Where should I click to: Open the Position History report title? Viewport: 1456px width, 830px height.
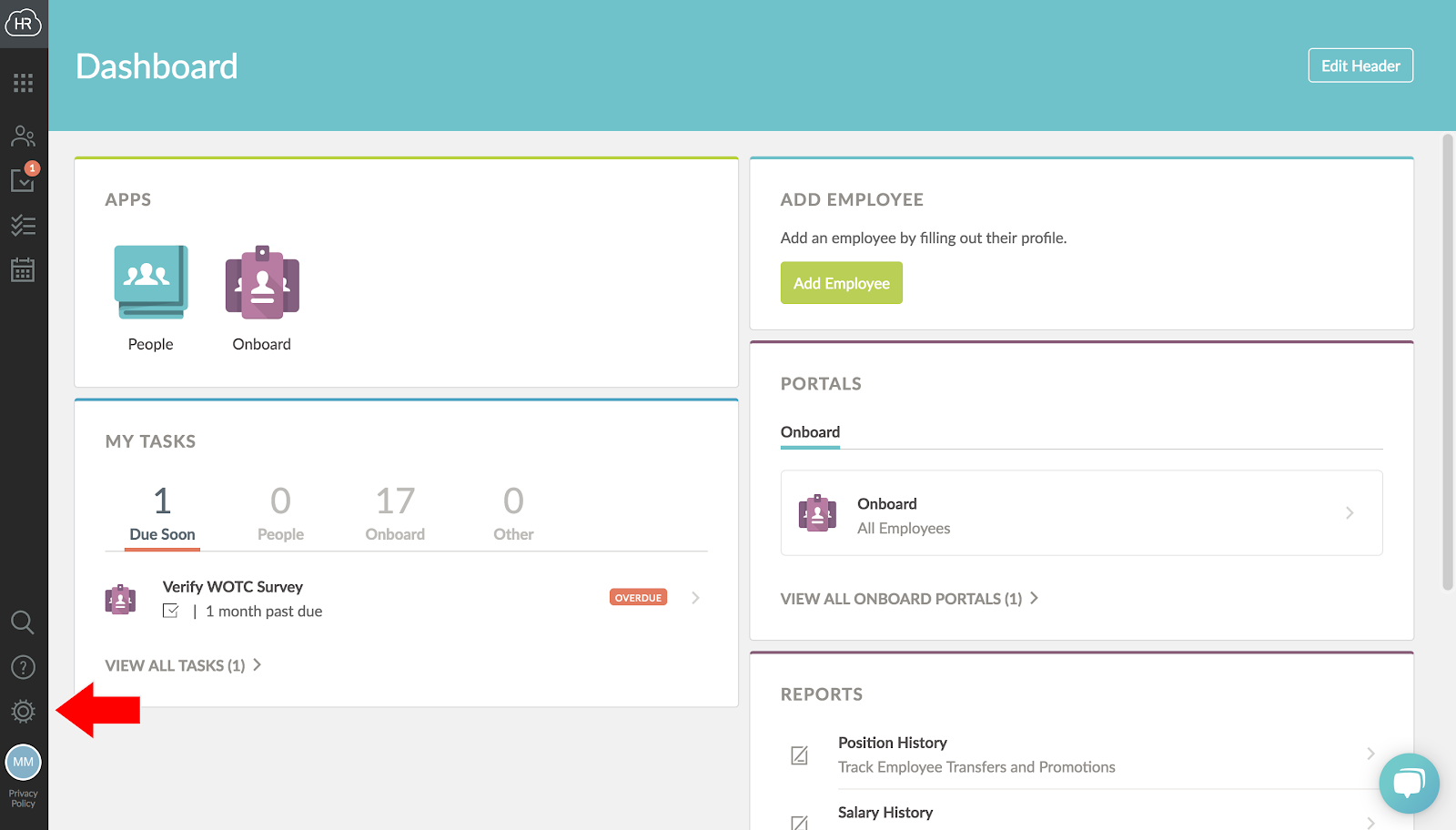pyautogui.click(x=893, y=743)
